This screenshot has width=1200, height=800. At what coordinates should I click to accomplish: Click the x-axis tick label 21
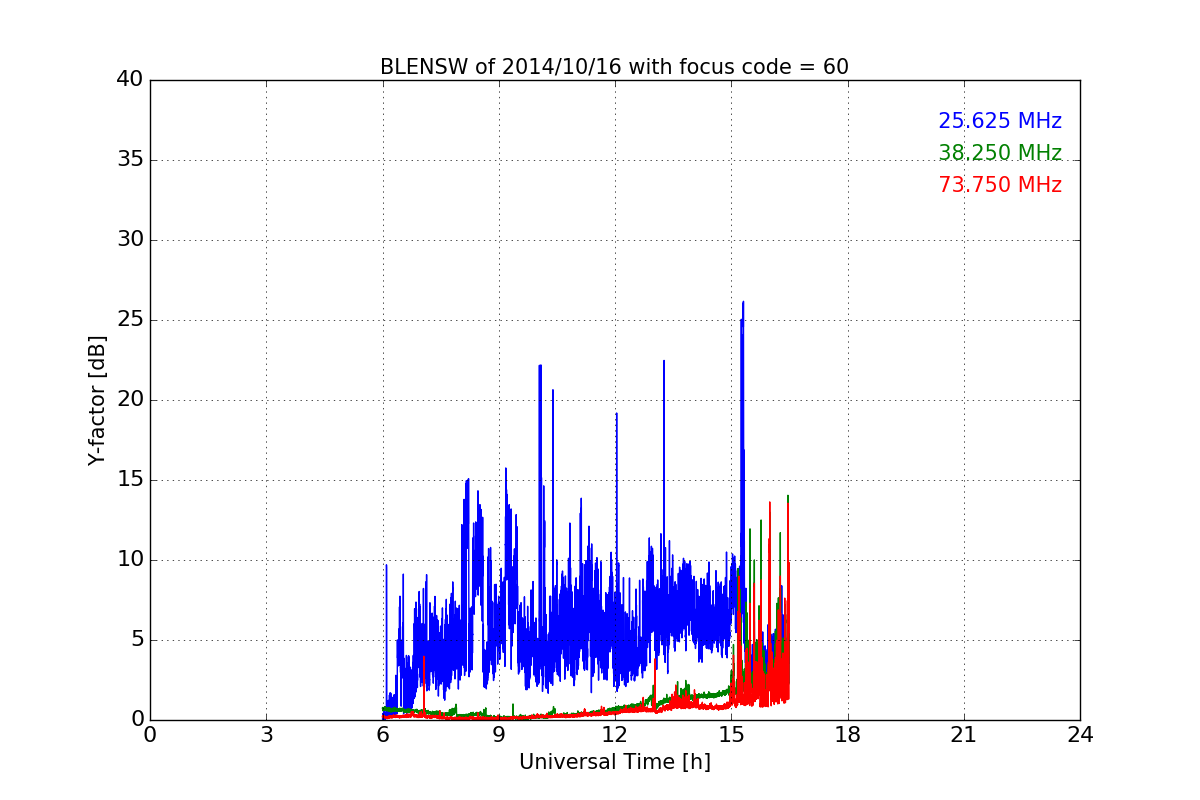click(964, 734)
